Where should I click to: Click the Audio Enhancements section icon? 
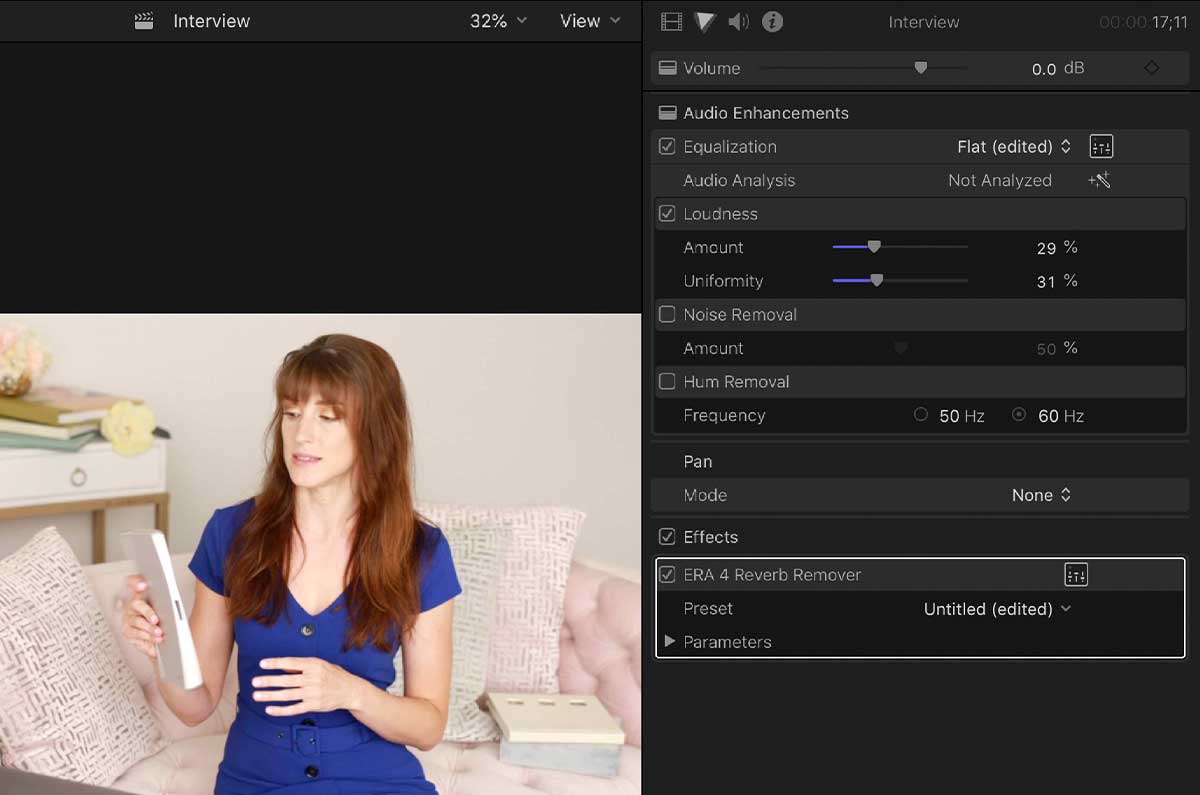click(x=667, y=113)
